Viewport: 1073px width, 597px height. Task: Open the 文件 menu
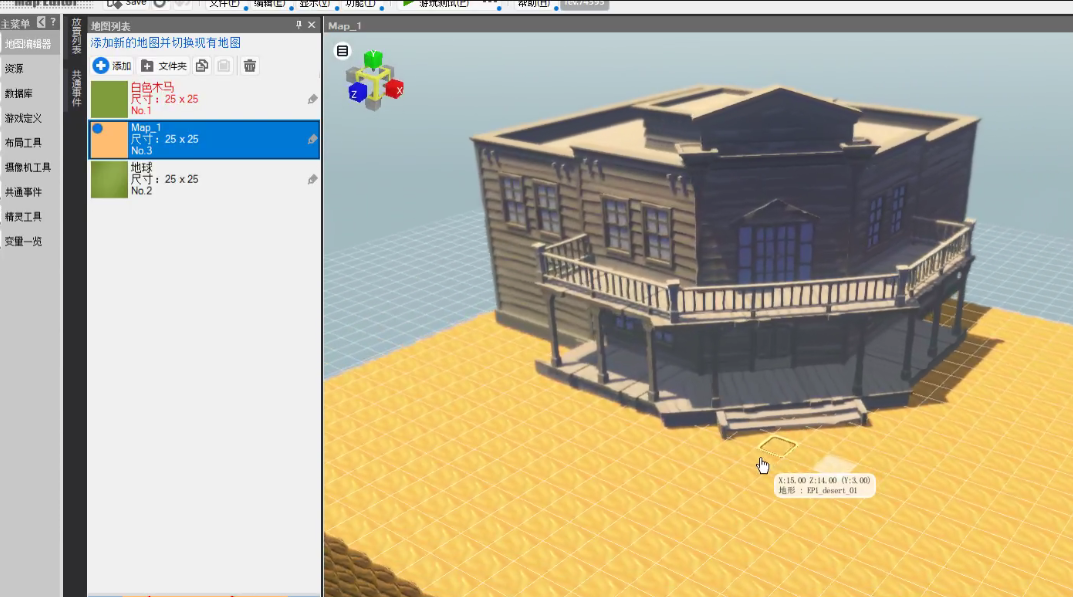[224, 3]
